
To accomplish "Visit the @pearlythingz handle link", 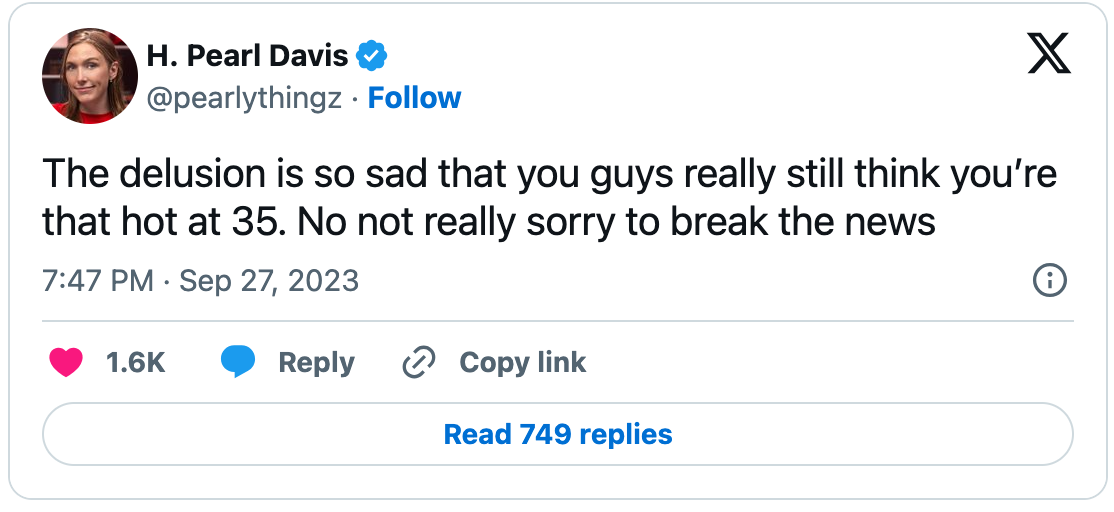I will [244, 99].
